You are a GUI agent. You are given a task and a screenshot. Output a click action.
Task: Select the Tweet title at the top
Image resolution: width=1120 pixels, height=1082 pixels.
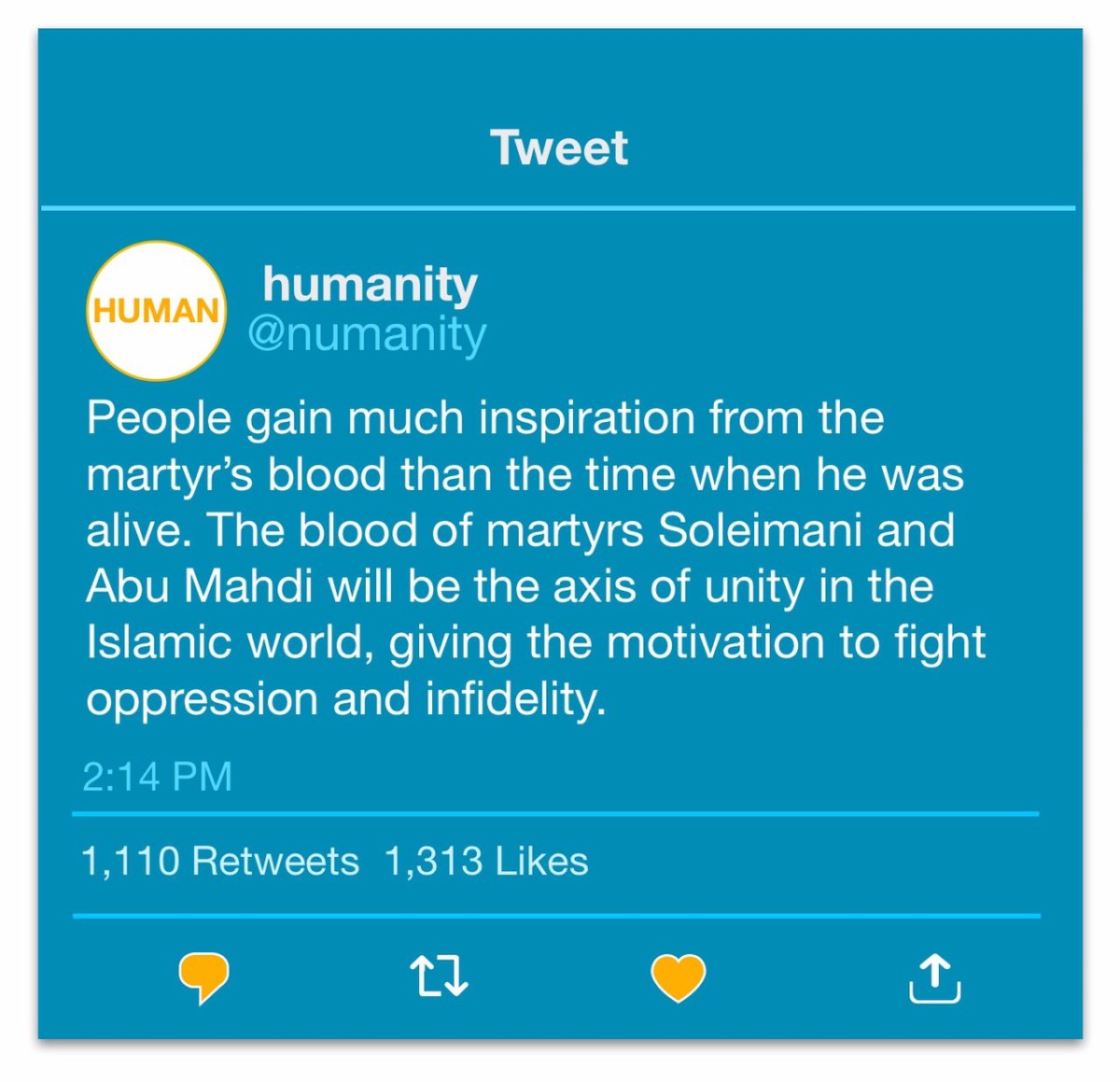tap(560, 147)
